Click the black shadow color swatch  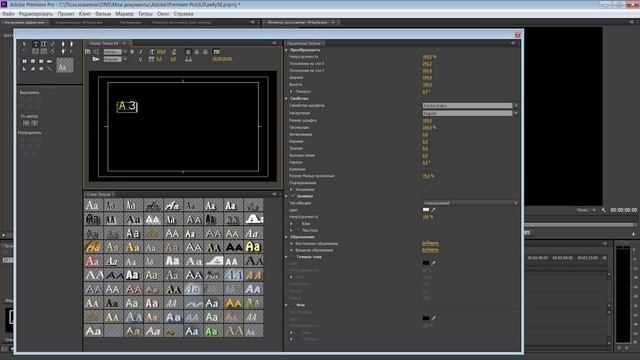point(426,263)
